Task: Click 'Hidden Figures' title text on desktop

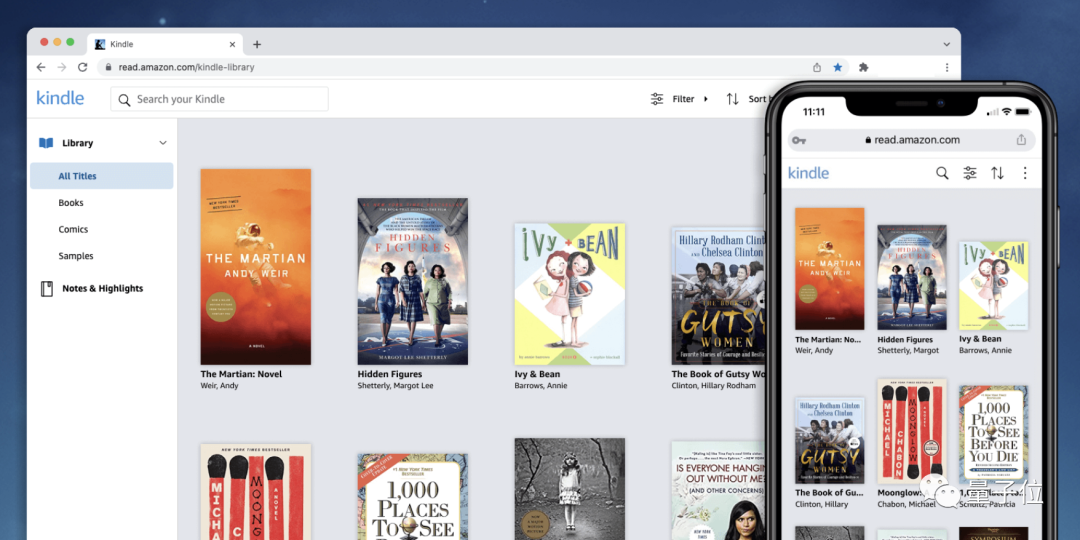Action: 390,374
